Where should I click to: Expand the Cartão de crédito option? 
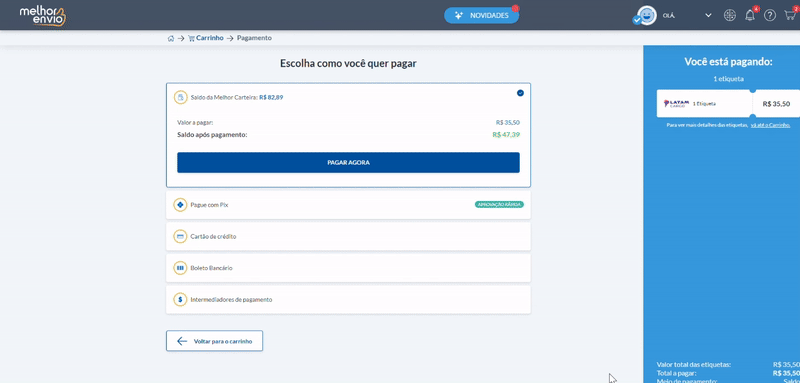348,237
